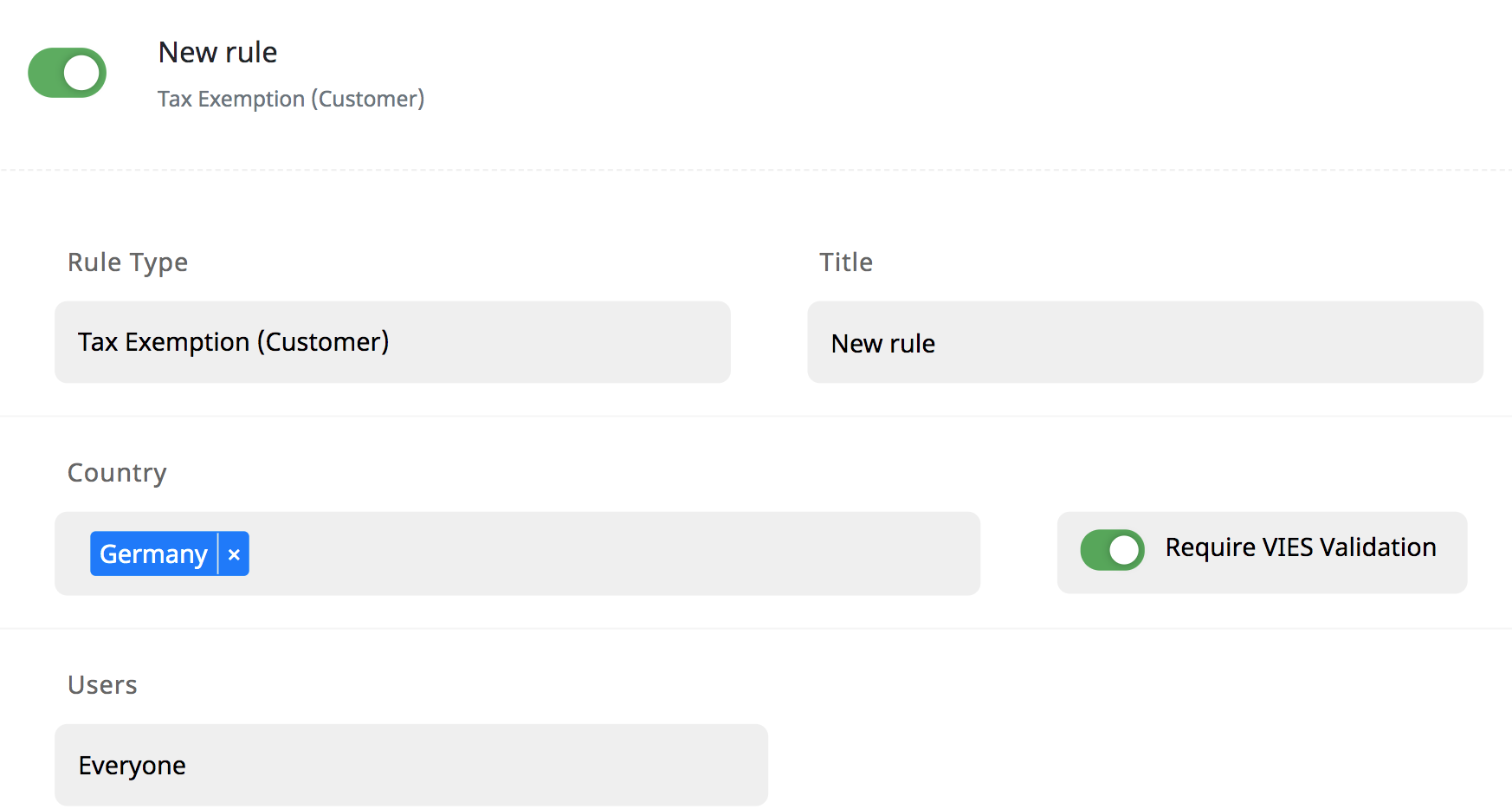The height and width of the screenshot is (809, 1512).
Task: Click the Germany text inside the blue tag
Action: [153, 554]
